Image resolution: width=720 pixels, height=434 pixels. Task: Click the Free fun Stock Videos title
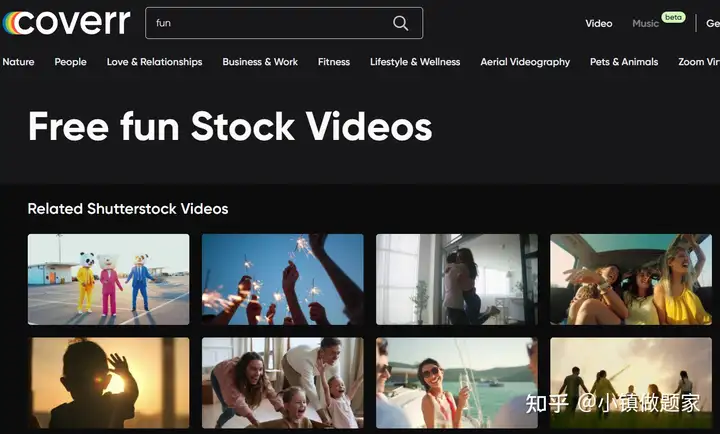[x=230, y=126]
